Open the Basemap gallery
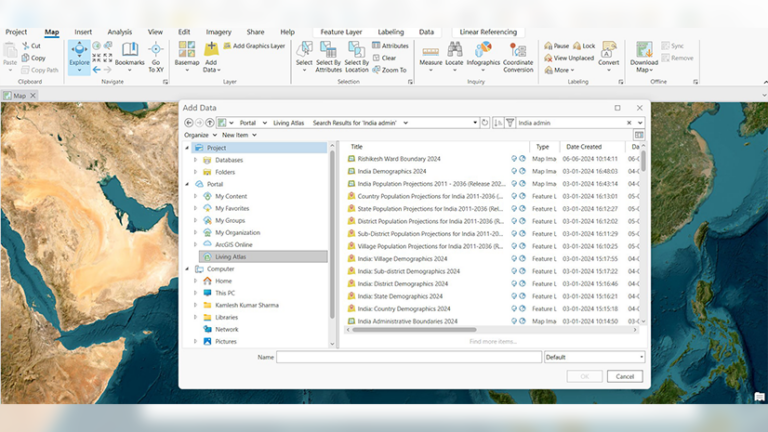 (x=187, y=57)
